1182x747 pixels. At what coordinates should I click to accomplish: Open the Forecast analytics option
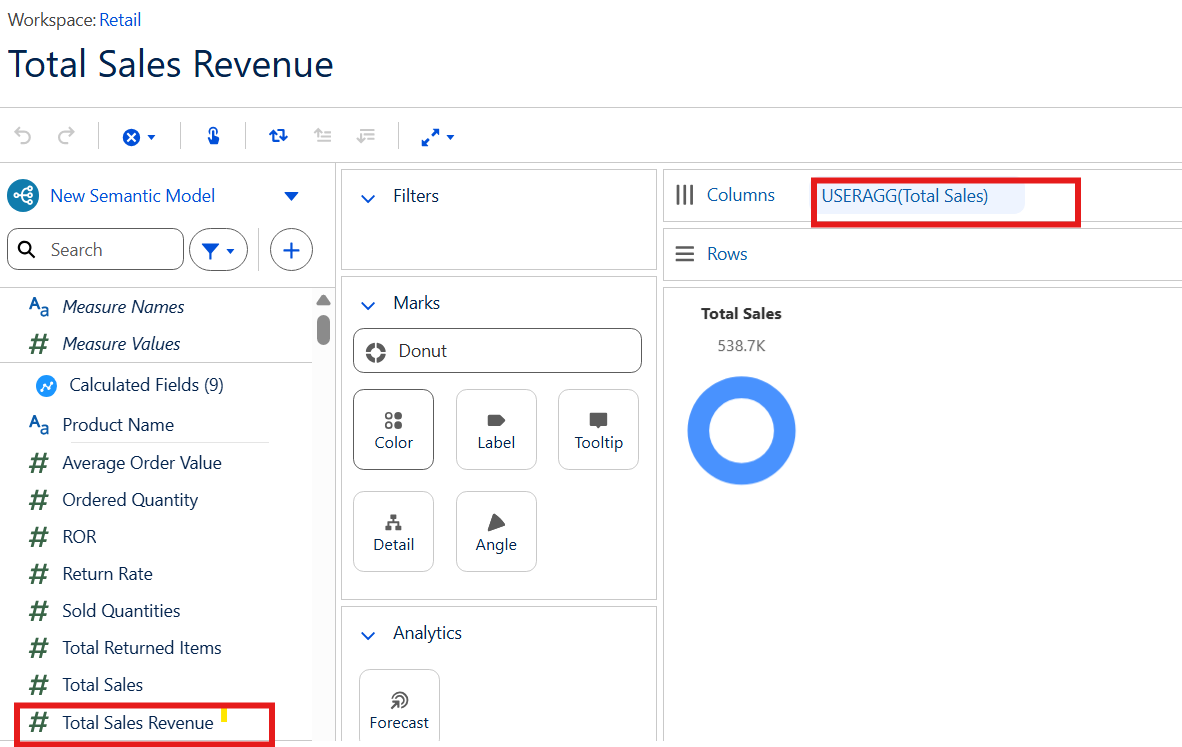coord(399,706)
